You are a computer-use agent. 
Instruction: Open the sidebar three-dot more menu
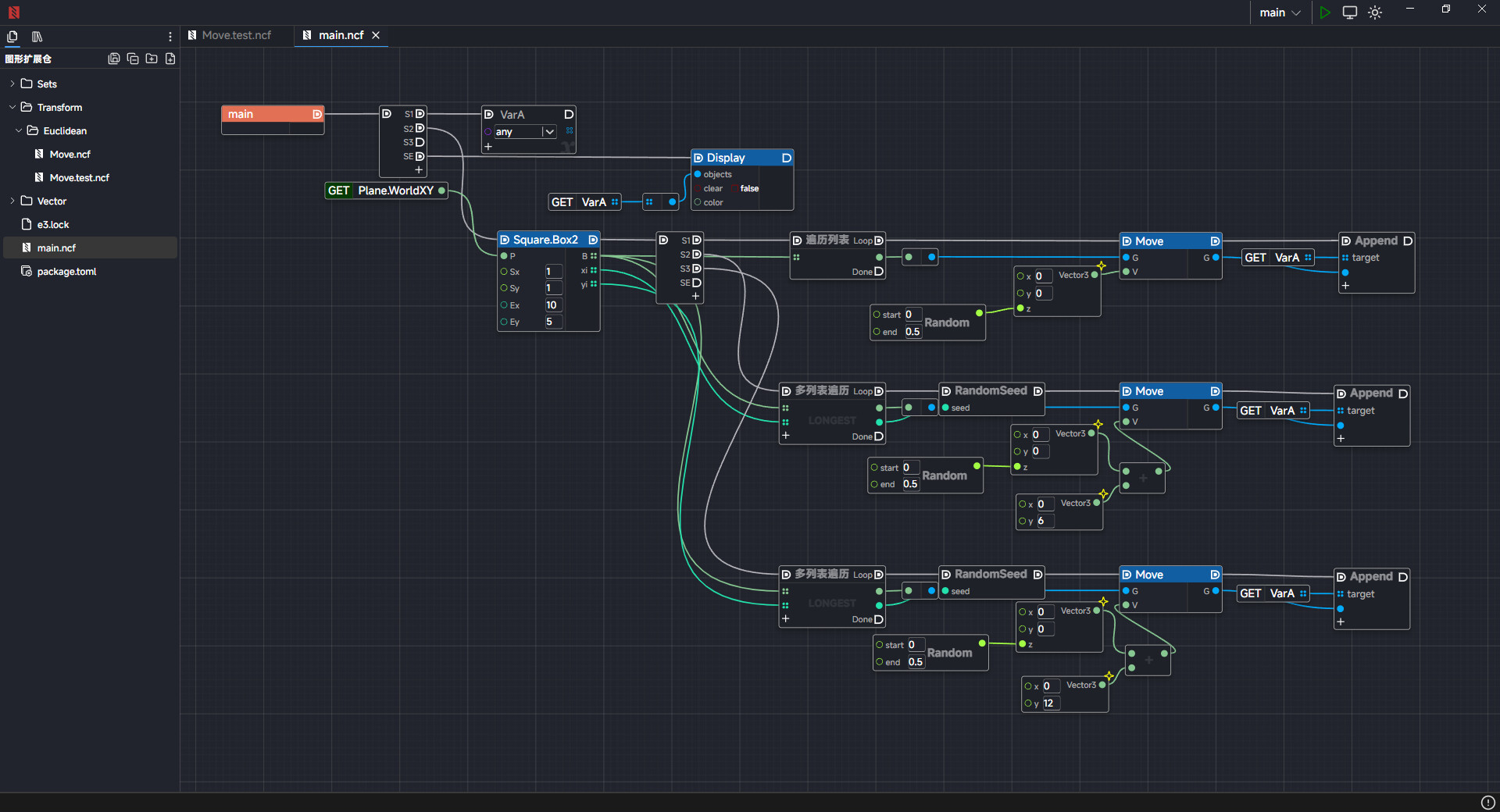pyautogui.click(x=170, y=37)
